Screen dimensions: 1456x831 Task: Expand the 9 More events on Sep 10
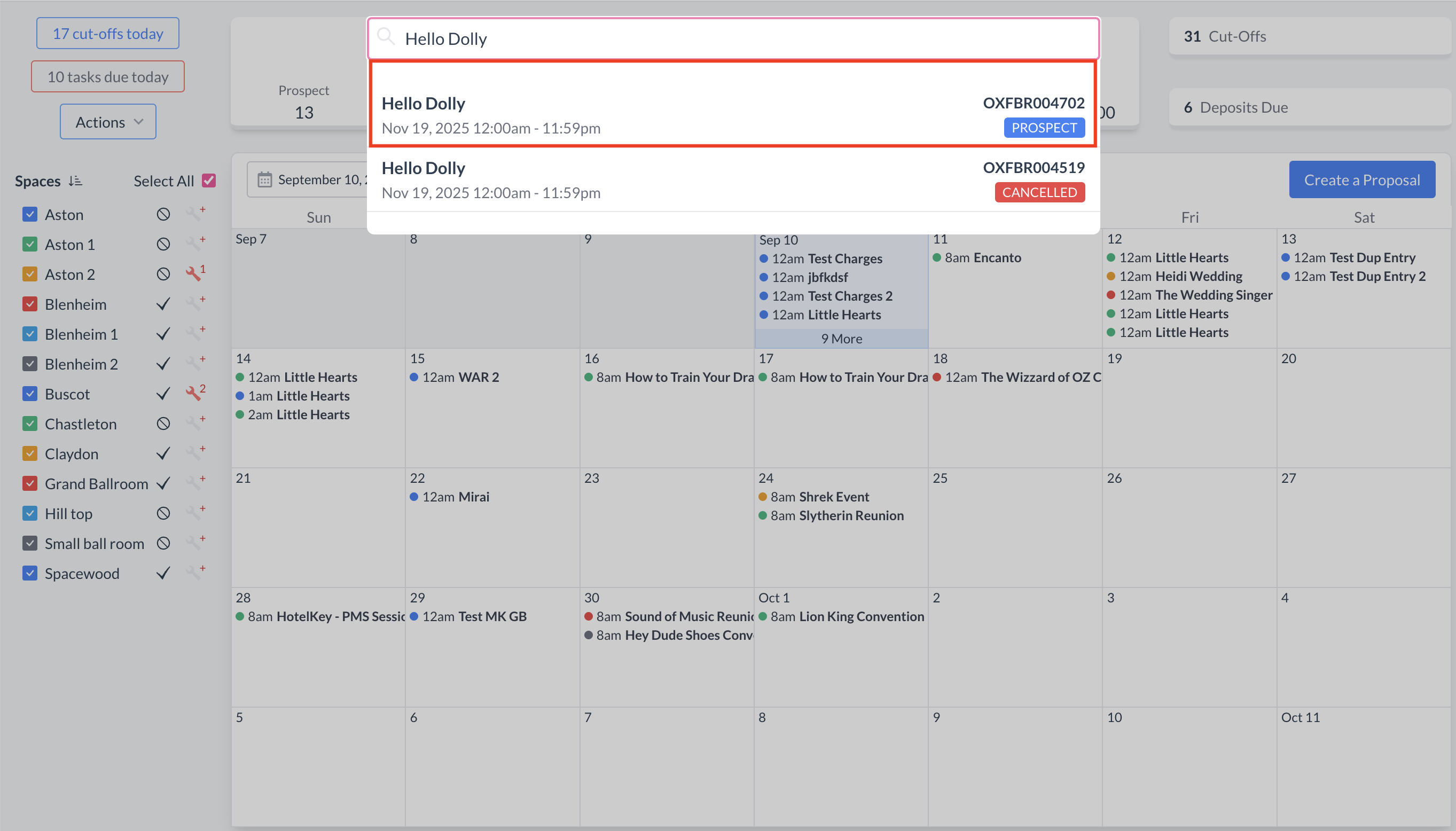(841, 339)
